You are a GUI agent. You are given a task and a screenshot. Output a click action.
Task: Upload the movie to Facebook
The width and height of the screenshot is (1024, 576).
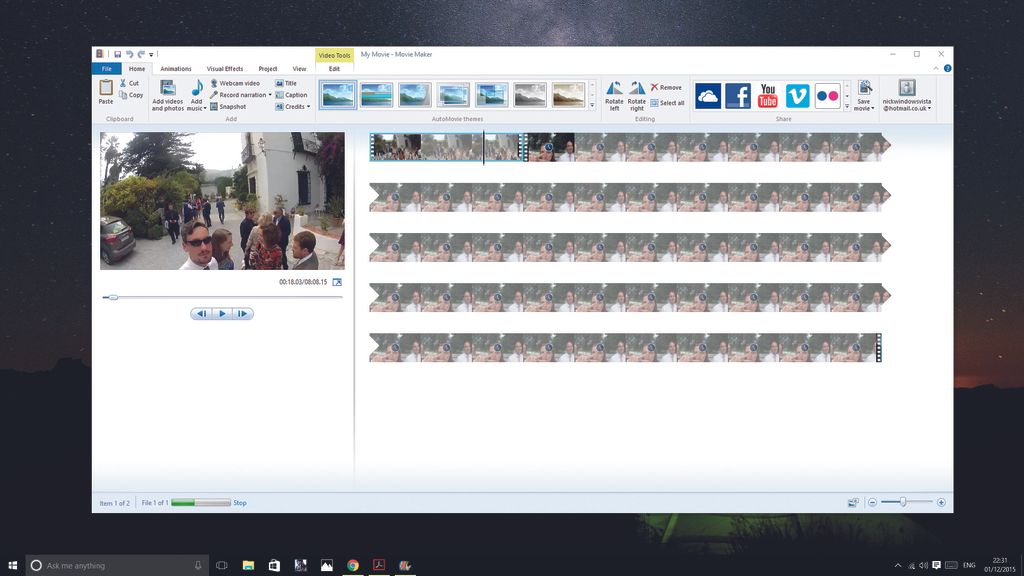click(x=739, y=95)
